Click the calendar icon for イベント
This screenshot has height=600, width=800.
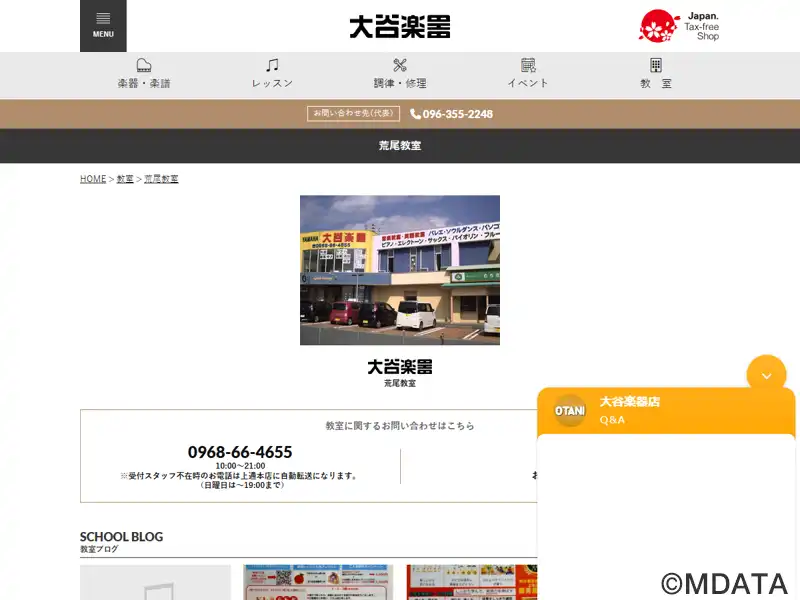click(528, 65)
